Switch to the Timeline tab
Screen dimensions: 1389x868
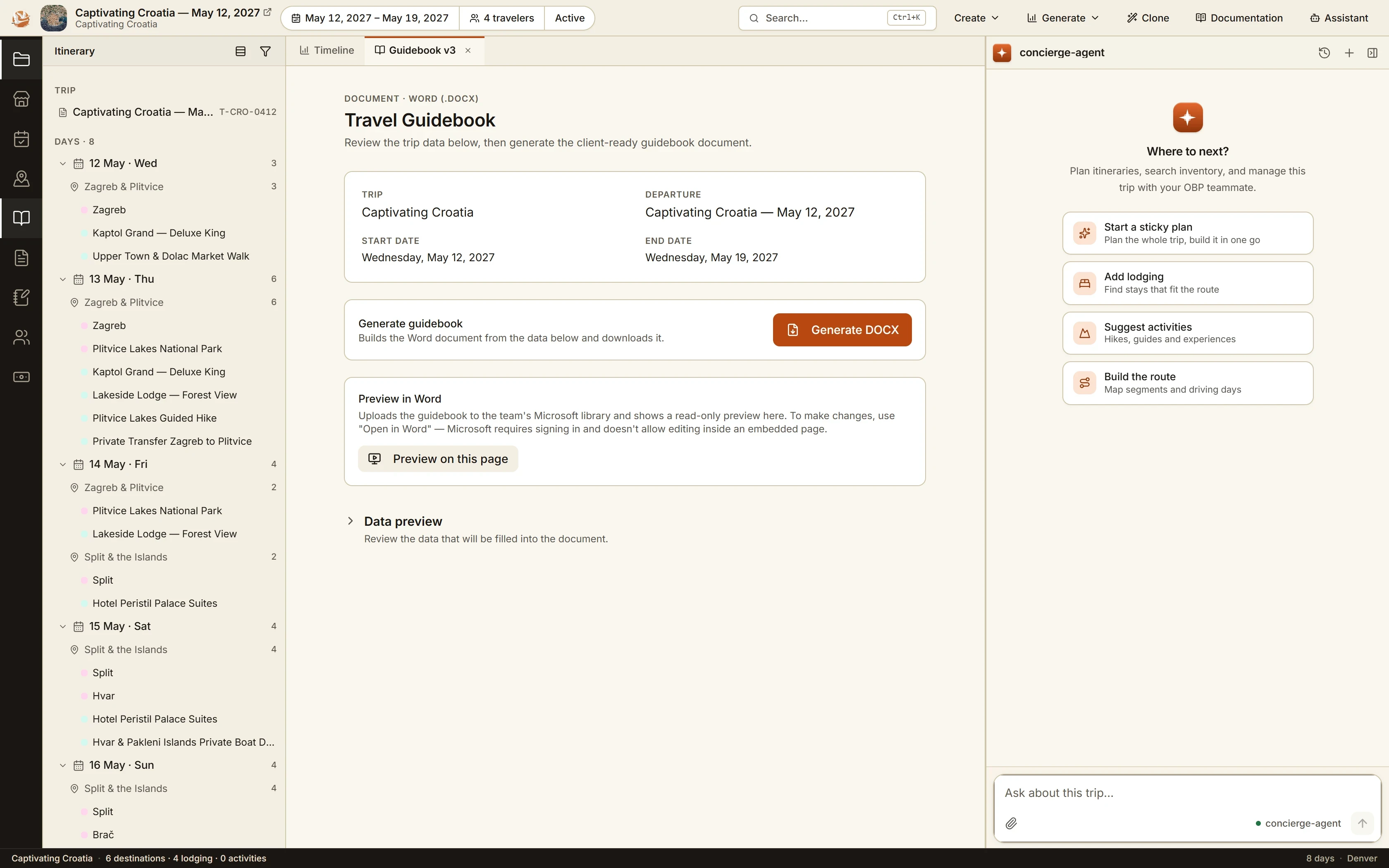[x=327, y=50]
